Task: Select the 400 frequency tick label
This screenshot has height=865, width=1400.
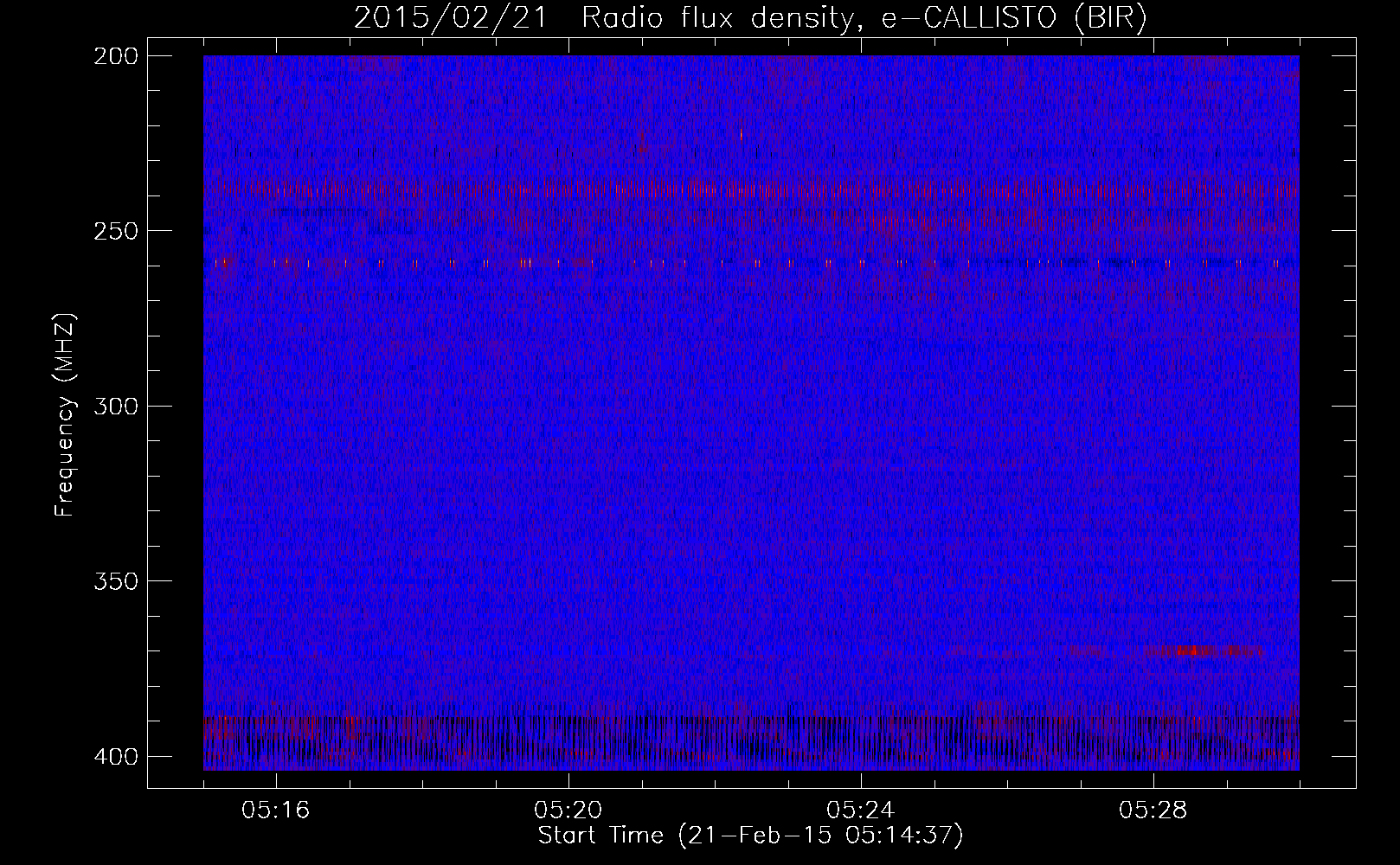Action: (x=115, y=757)
